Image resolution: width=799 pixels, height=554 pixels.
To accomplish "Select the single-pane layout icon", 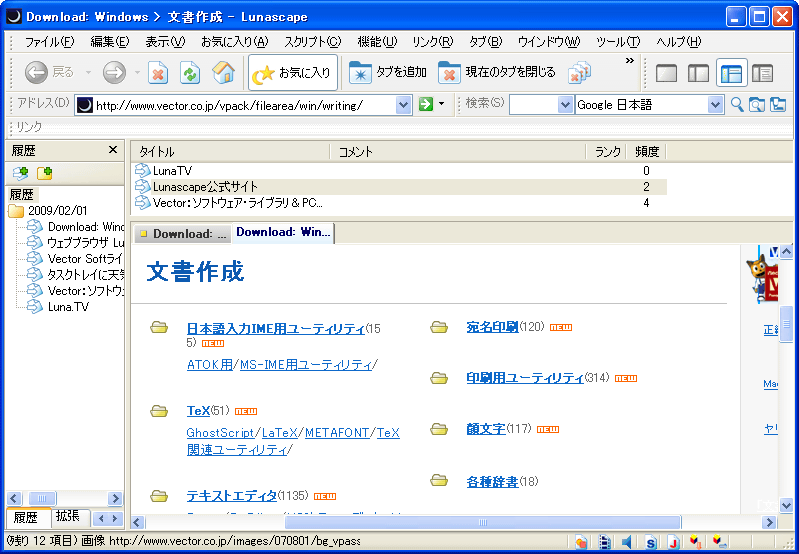I will pyautogui.click(x=667, y=73).
